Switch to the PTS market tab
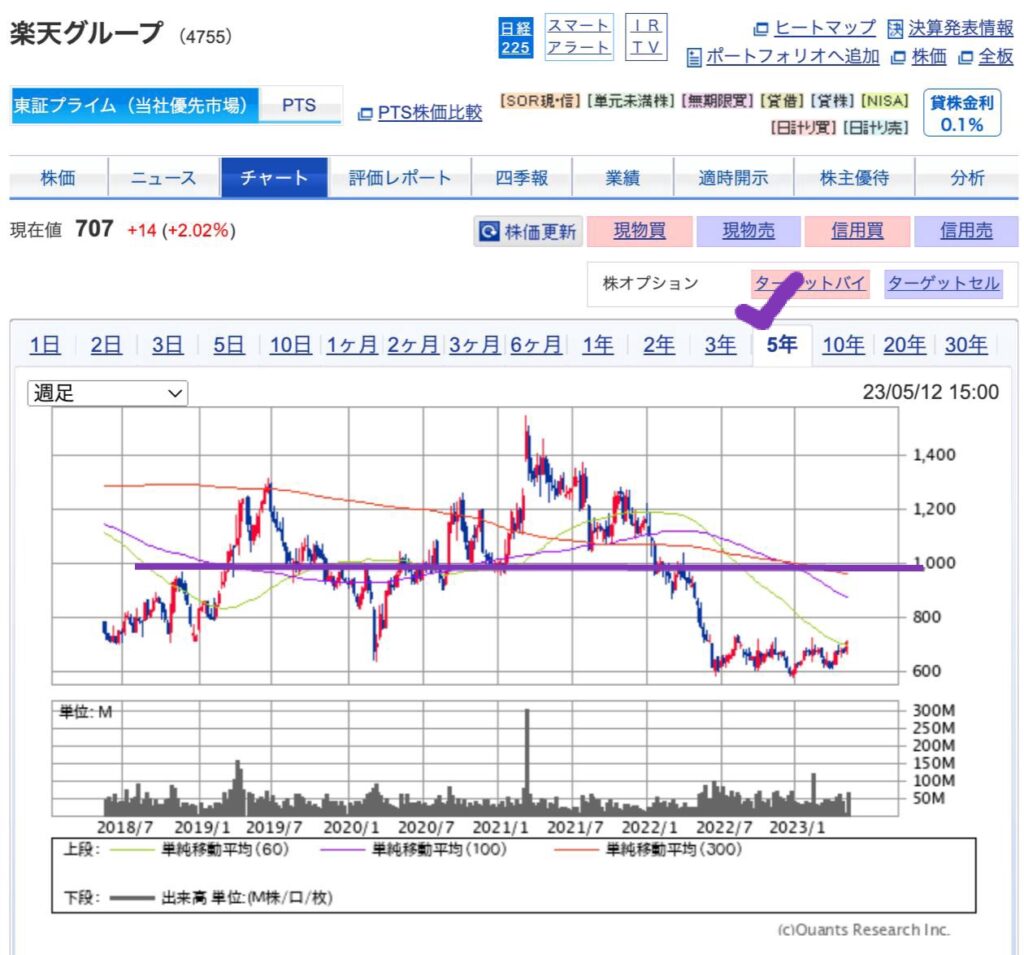 [x=299, y=105]
